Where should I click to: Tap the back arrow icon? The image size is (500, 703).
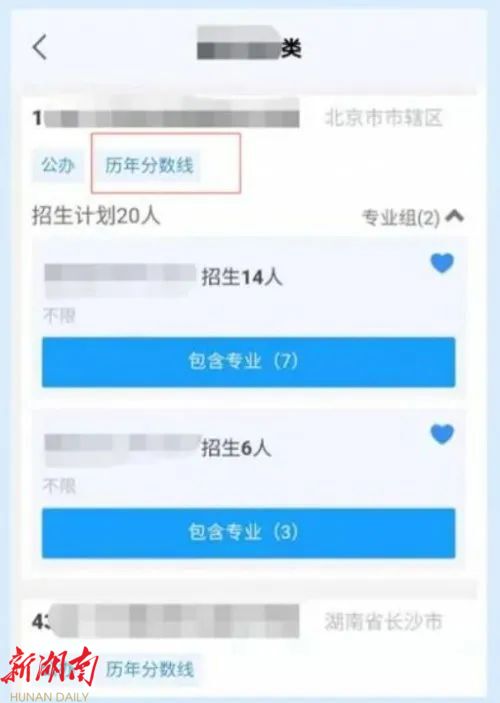[39, 47]
